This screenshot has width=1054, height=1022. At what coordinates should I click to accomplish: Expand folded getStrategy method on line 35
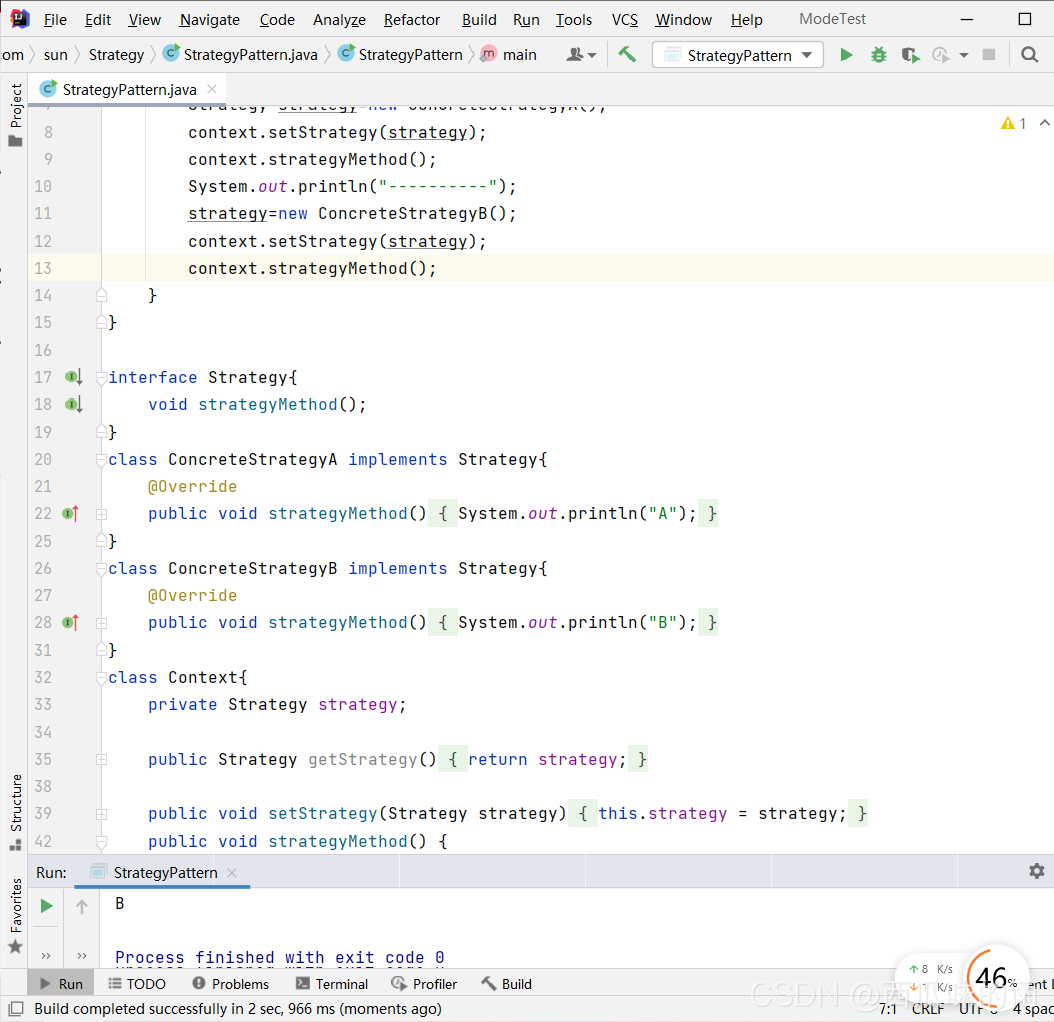coord(102,760)
